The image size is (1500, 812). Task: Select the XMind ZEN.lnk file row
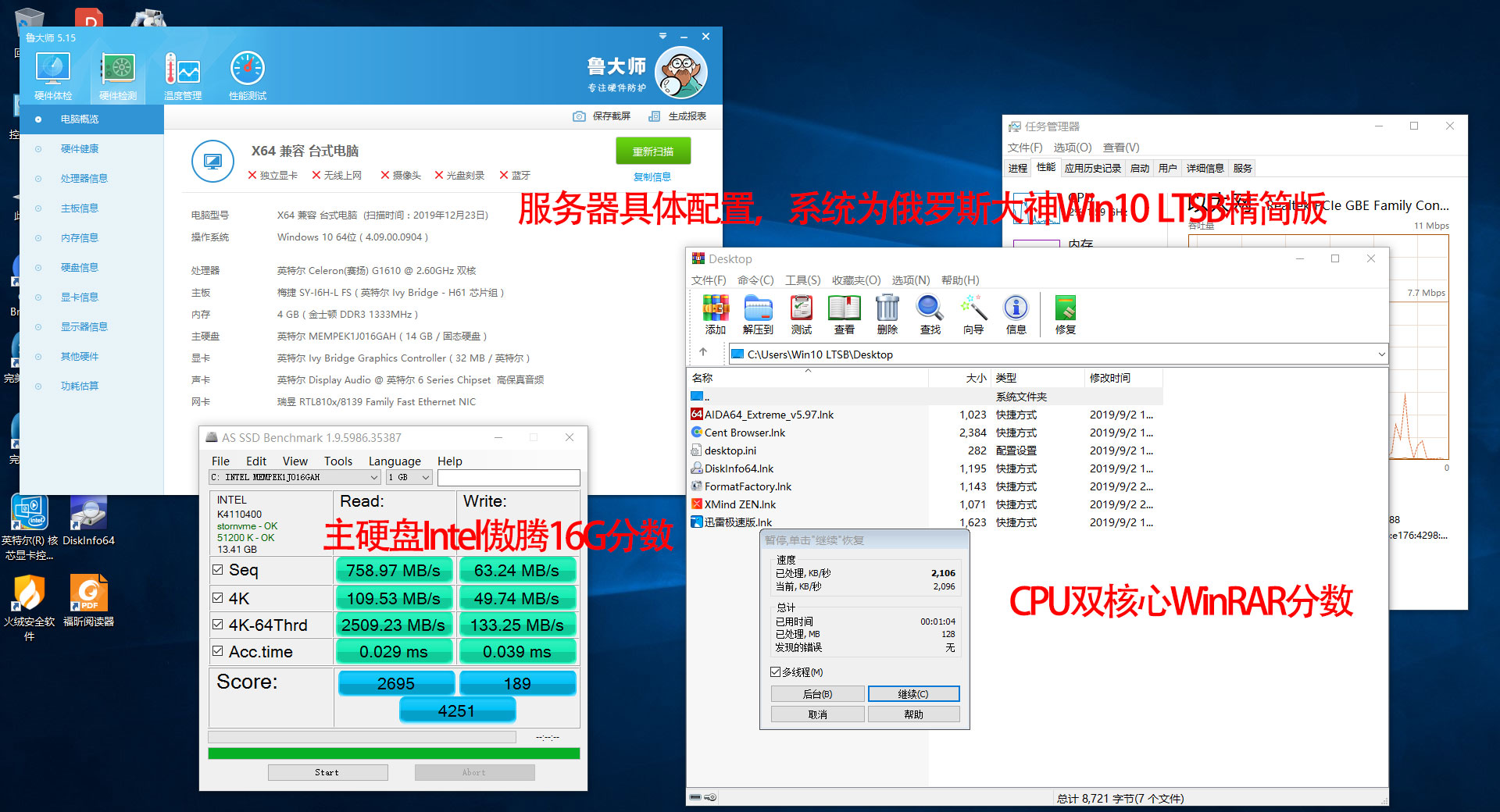(740, 504)
